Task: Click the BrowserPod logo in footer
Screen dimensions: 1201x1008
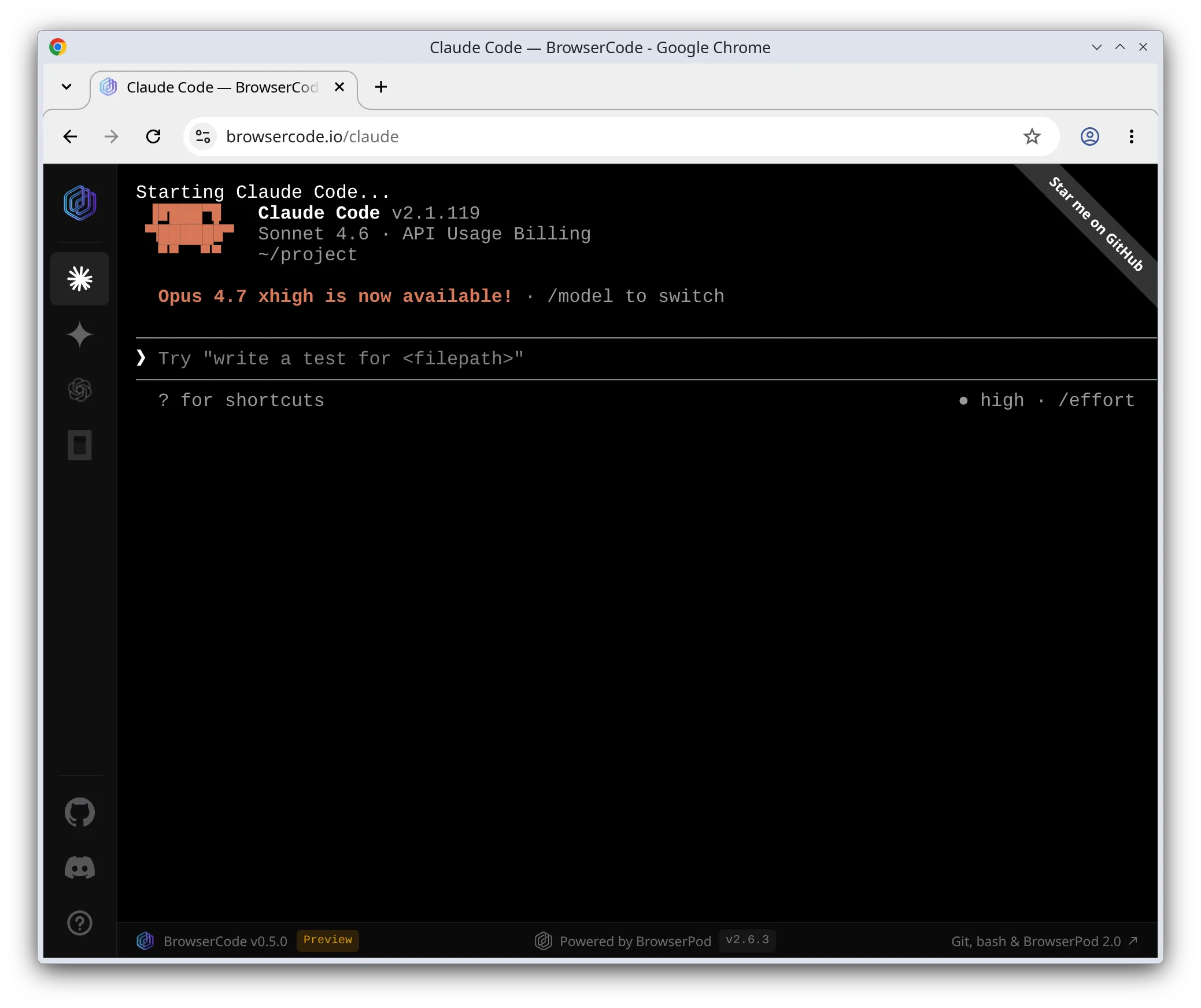Action: point(544,941)
